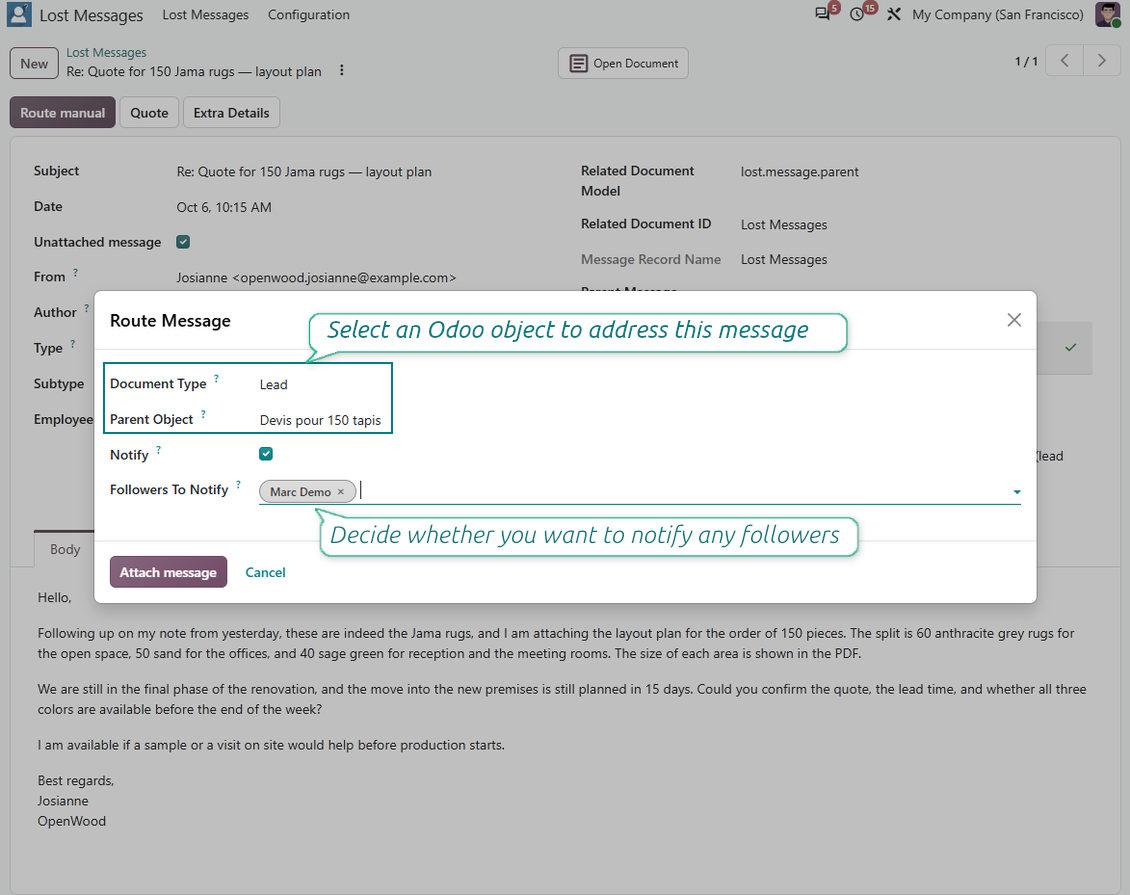Open Parent Object field Devis pour 150 tapis

321,420
